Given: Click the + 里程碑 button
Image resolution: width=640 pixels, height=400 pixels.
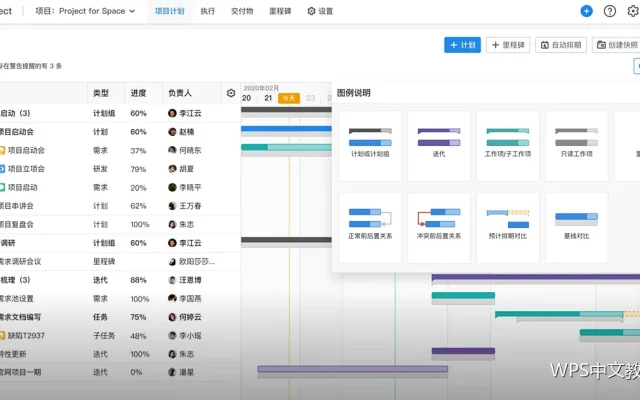Looking at the screenshot, I should 508,45.
